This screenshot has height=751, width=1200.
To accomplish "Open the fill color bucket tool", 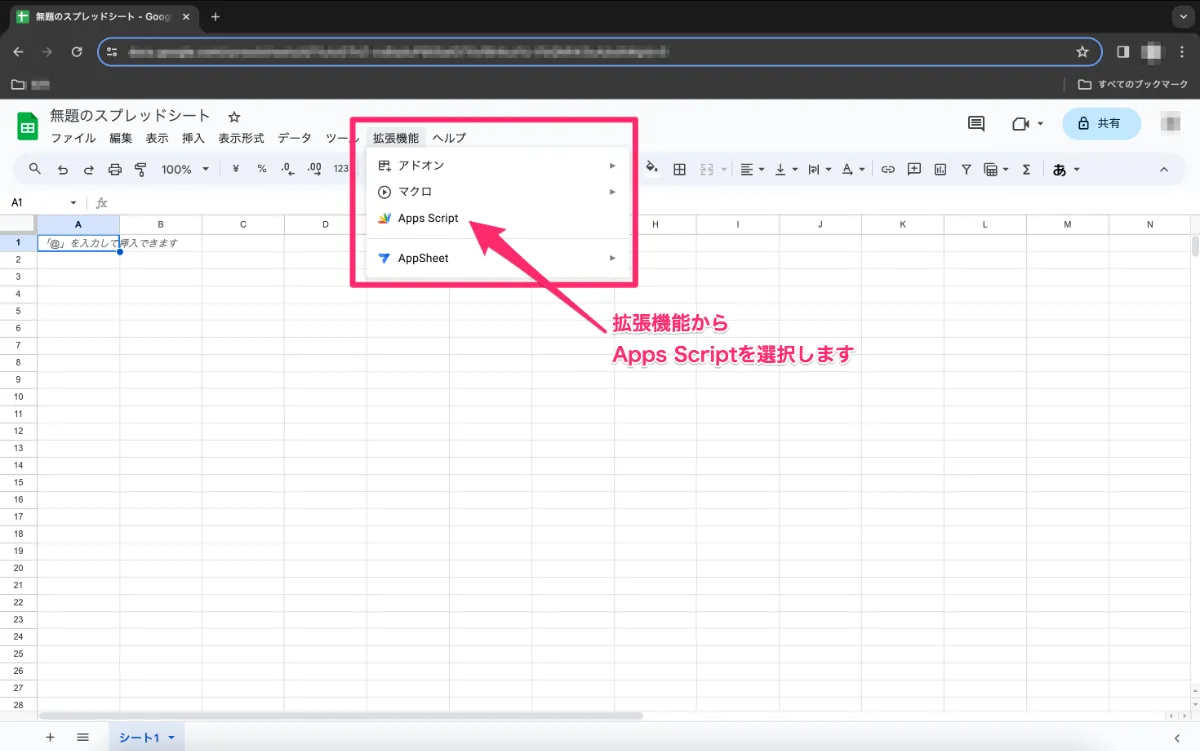I will 653,168.
